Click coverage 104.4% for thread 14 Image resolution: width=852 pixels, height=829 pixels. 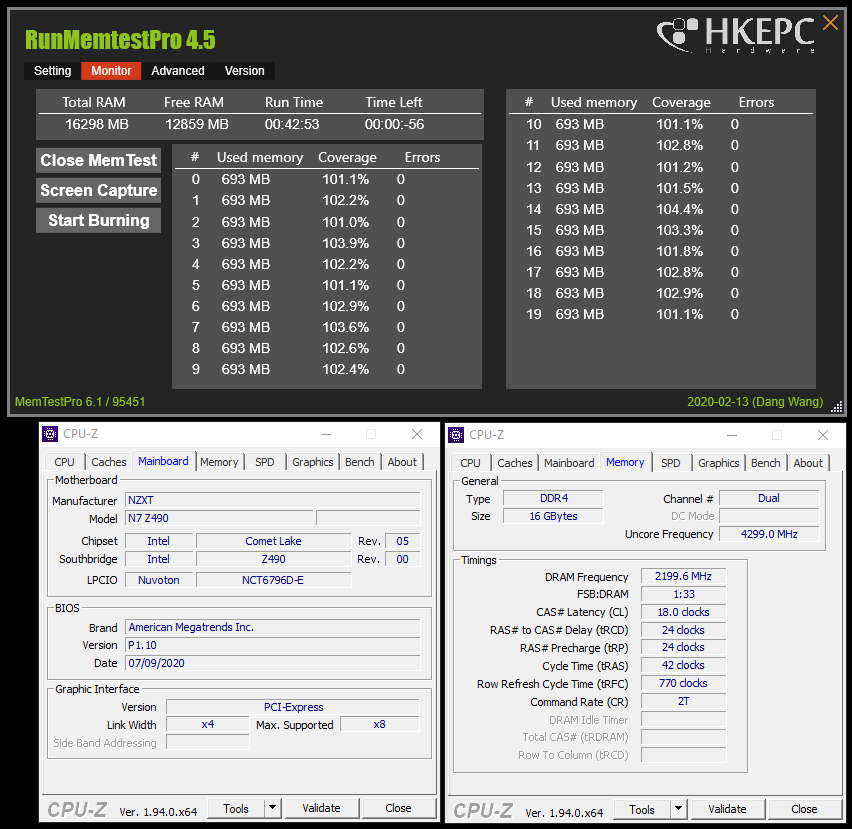click(679, 209)
